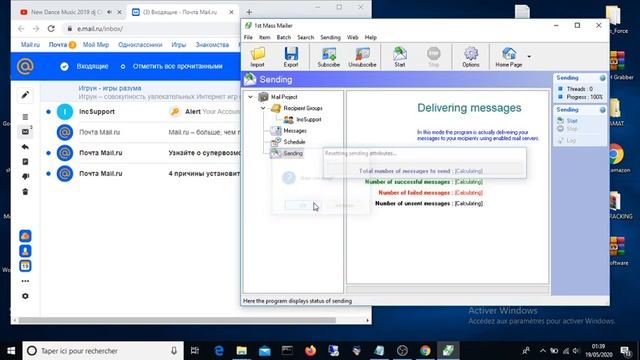Select the Mail Project tree item
The width and height of the screenshot is (640, 360).
(x=284, y=97)
